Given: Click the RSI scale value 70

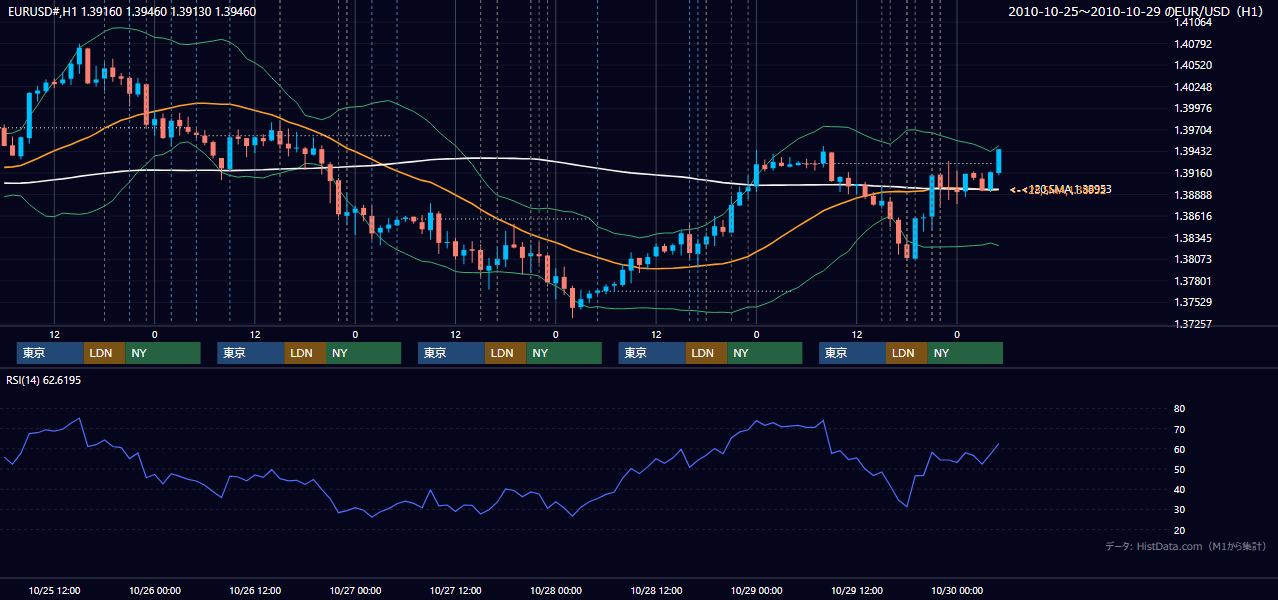Looking at the screenshot, I should pyautogui.click(x=1179, y=429).
